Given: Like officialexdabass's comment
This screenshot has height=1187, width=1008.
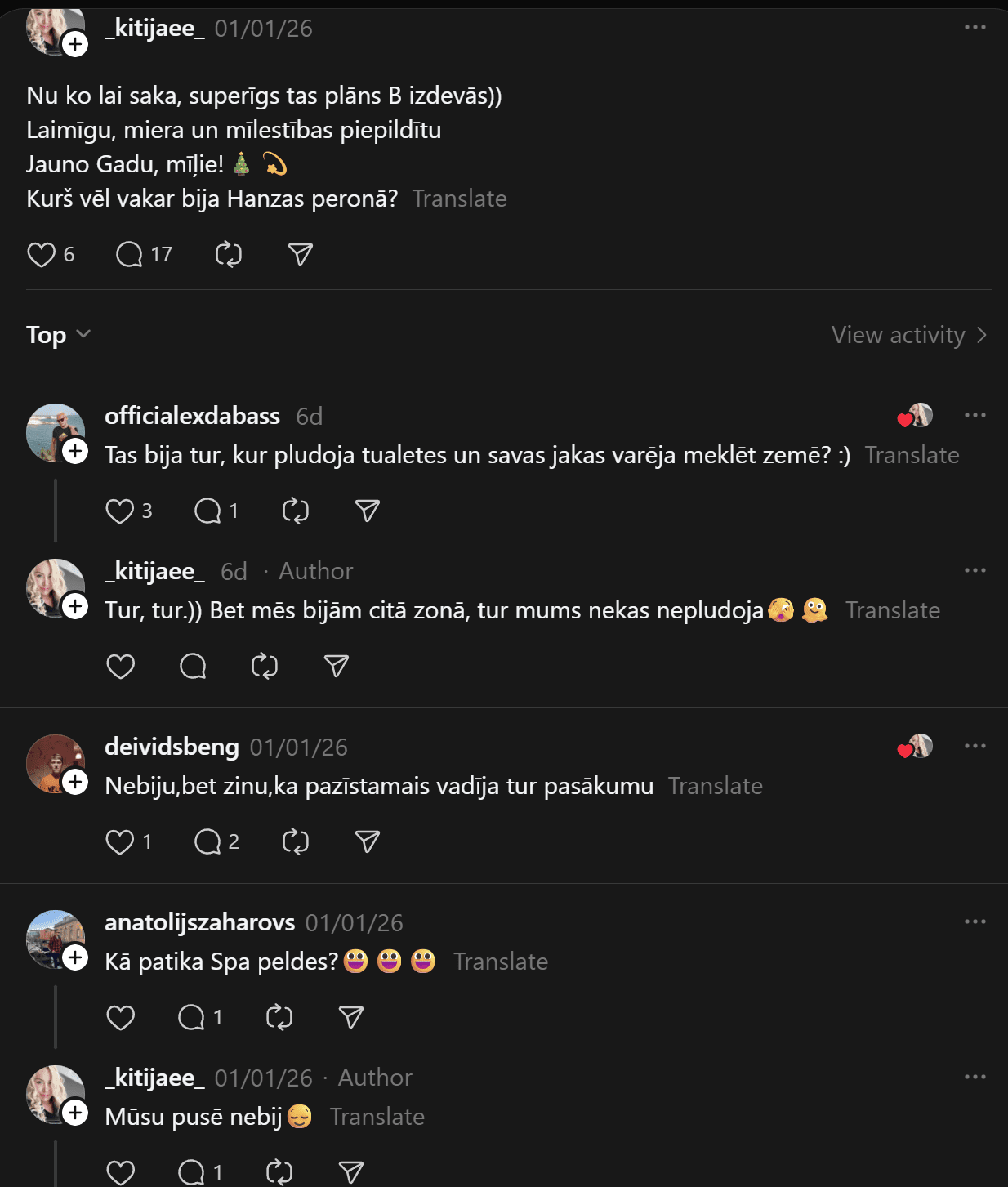Looking at the screenshot, I should click(x=120, y=511).
